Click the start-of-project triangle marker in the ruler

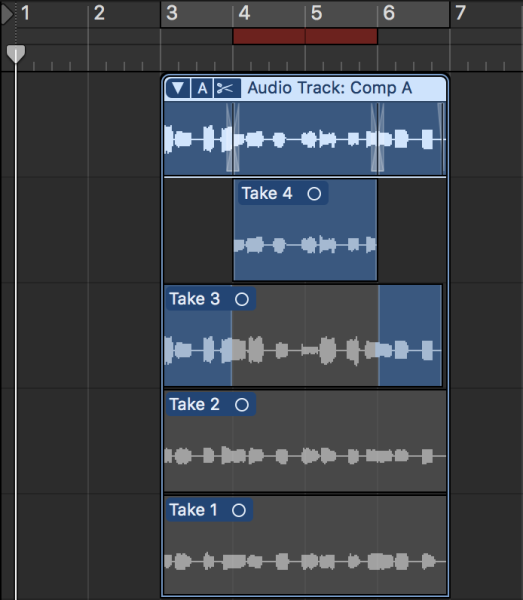[7, 15]
